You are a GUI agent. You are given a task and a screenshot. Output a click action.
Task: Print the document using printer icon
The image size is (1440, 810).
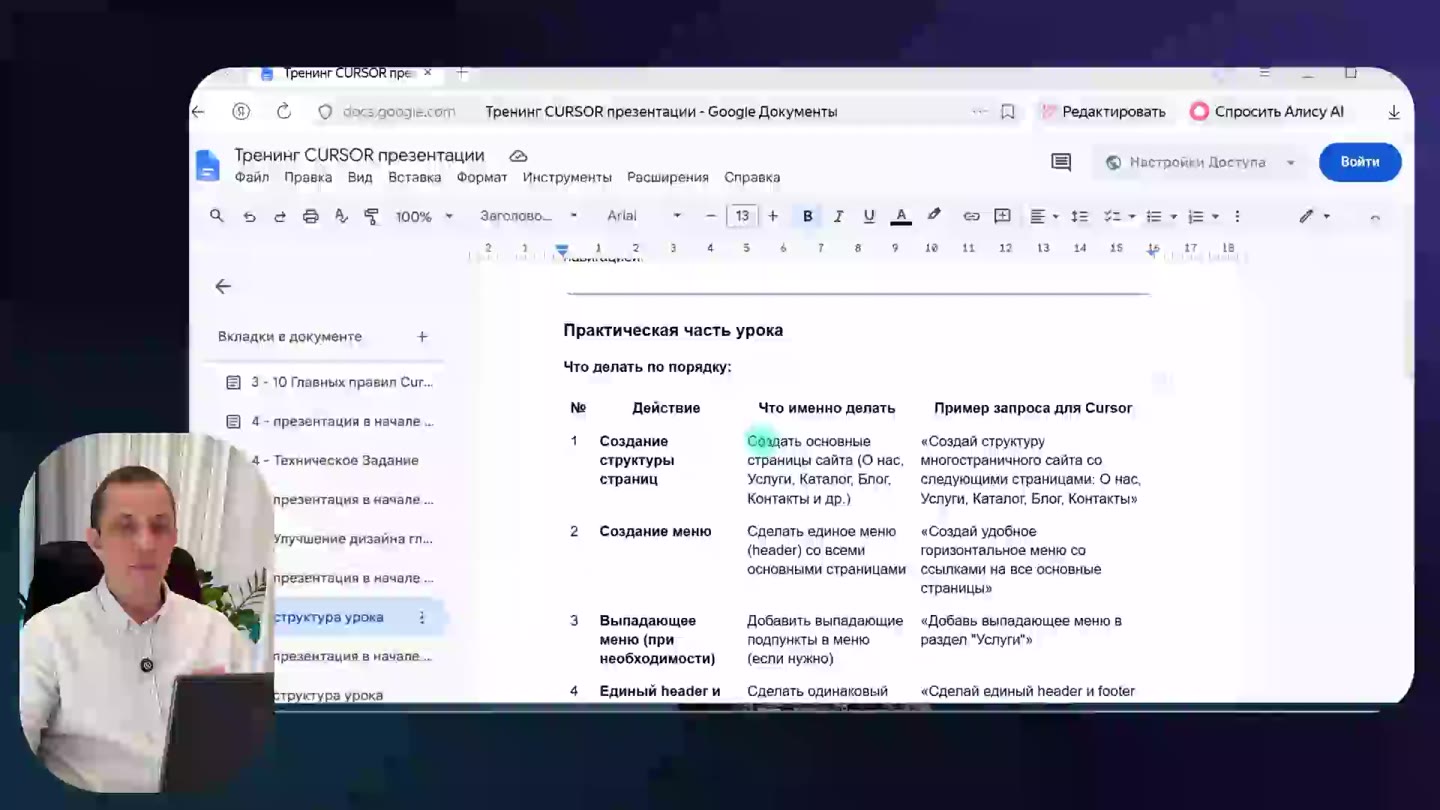coord(311,216)
